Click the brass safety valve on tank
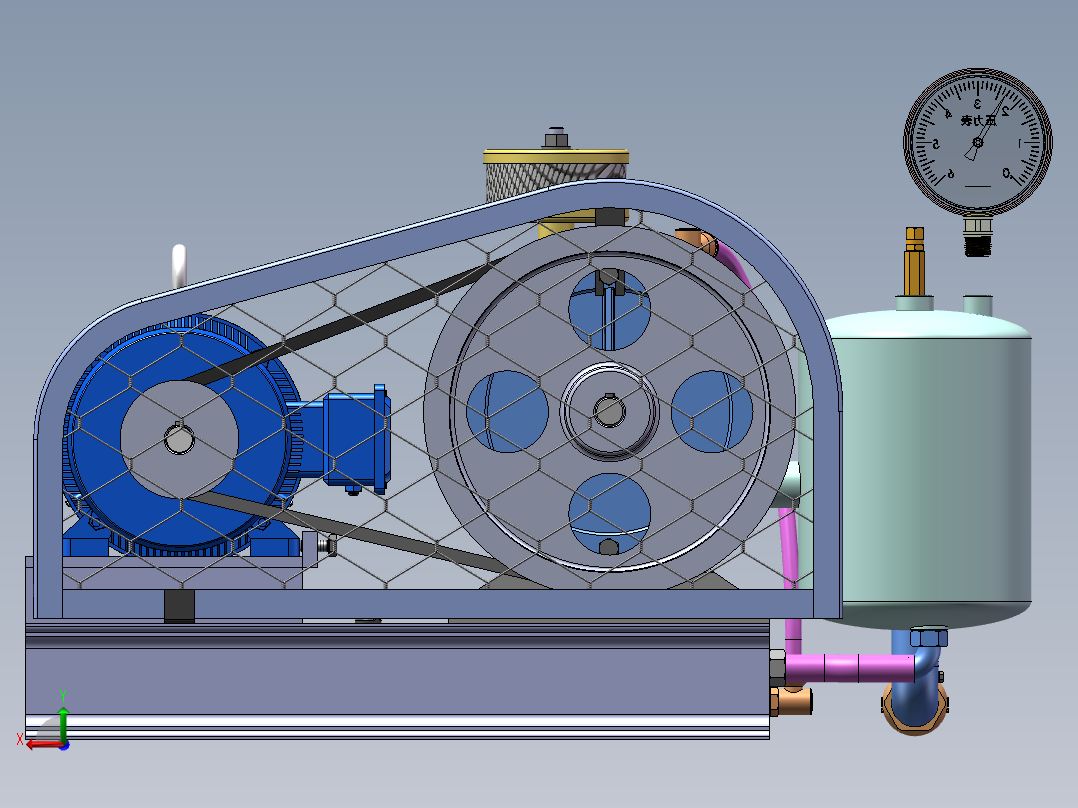The image size is (1078, 808). [x=914, y=261]
